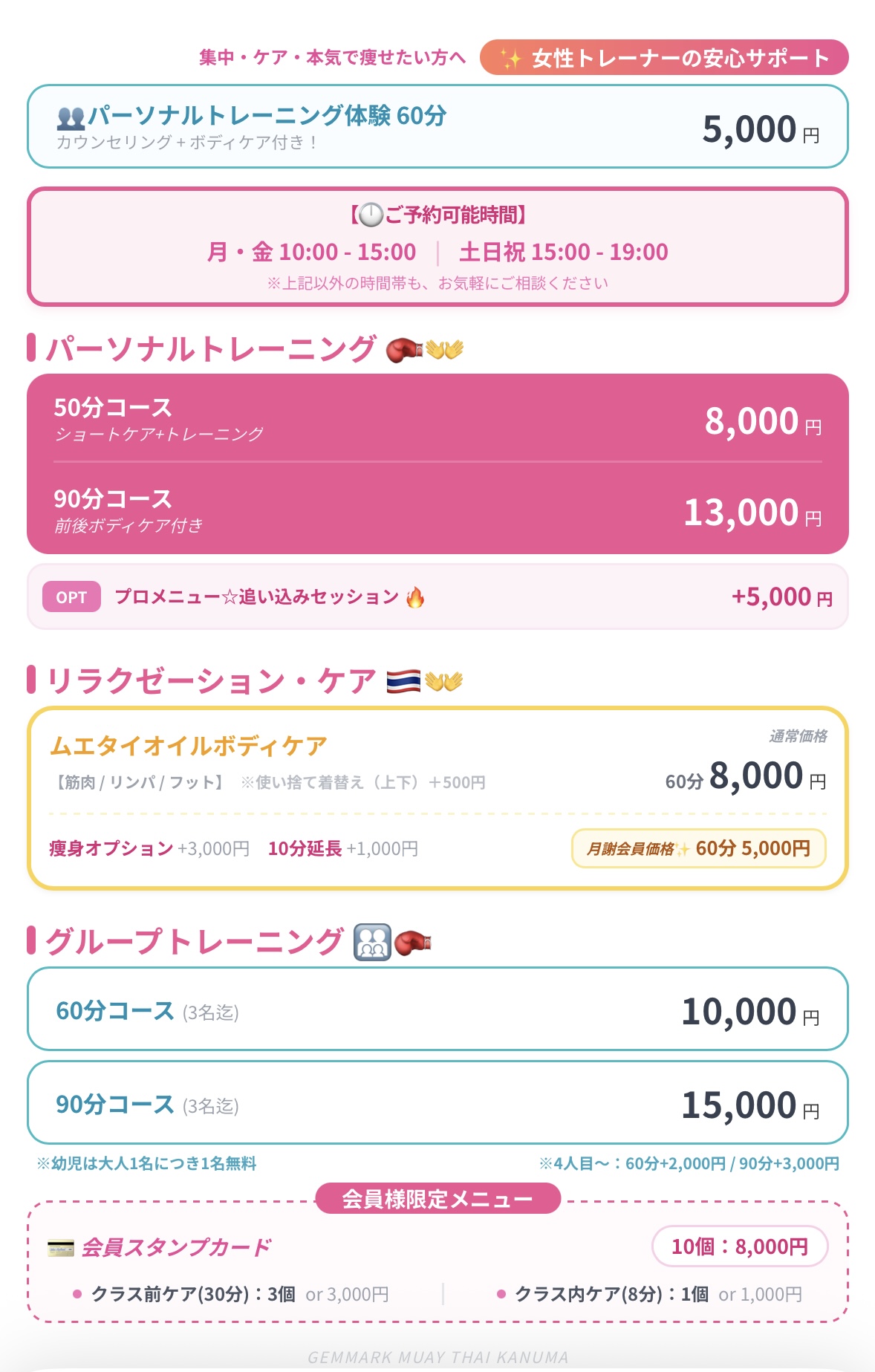Click the Thai flag icon beside リラクゼーション・ケア
875x1372 pixels.
pyautogui.click(x=403, y=681)
